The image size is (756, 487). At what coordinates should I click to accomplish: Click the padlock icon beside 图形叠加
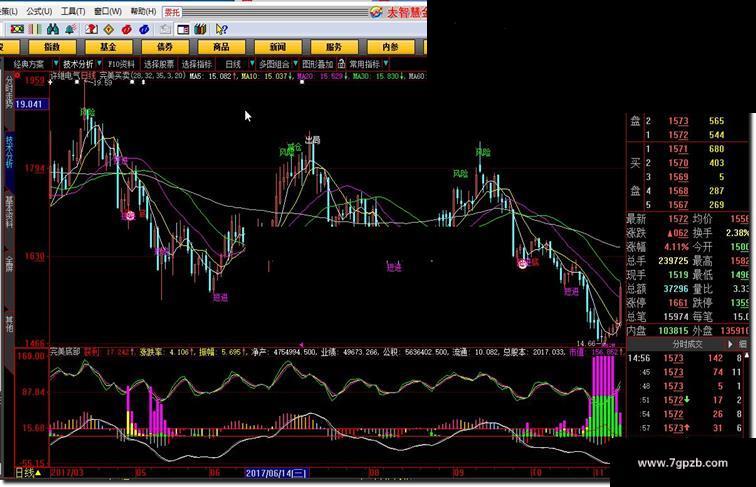tap(341, 64)
